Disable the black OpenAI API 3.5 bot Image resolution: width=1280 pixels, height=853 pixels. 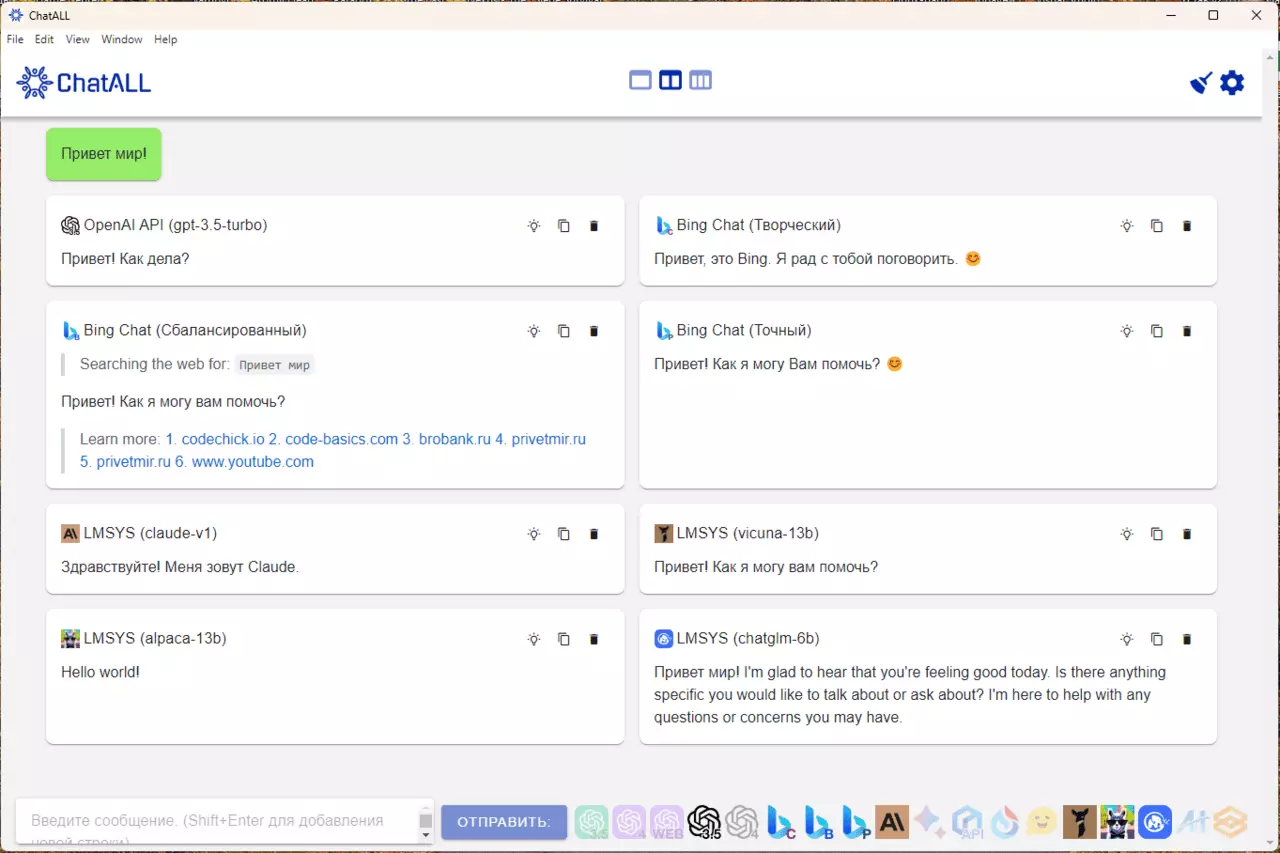point(704,822)
